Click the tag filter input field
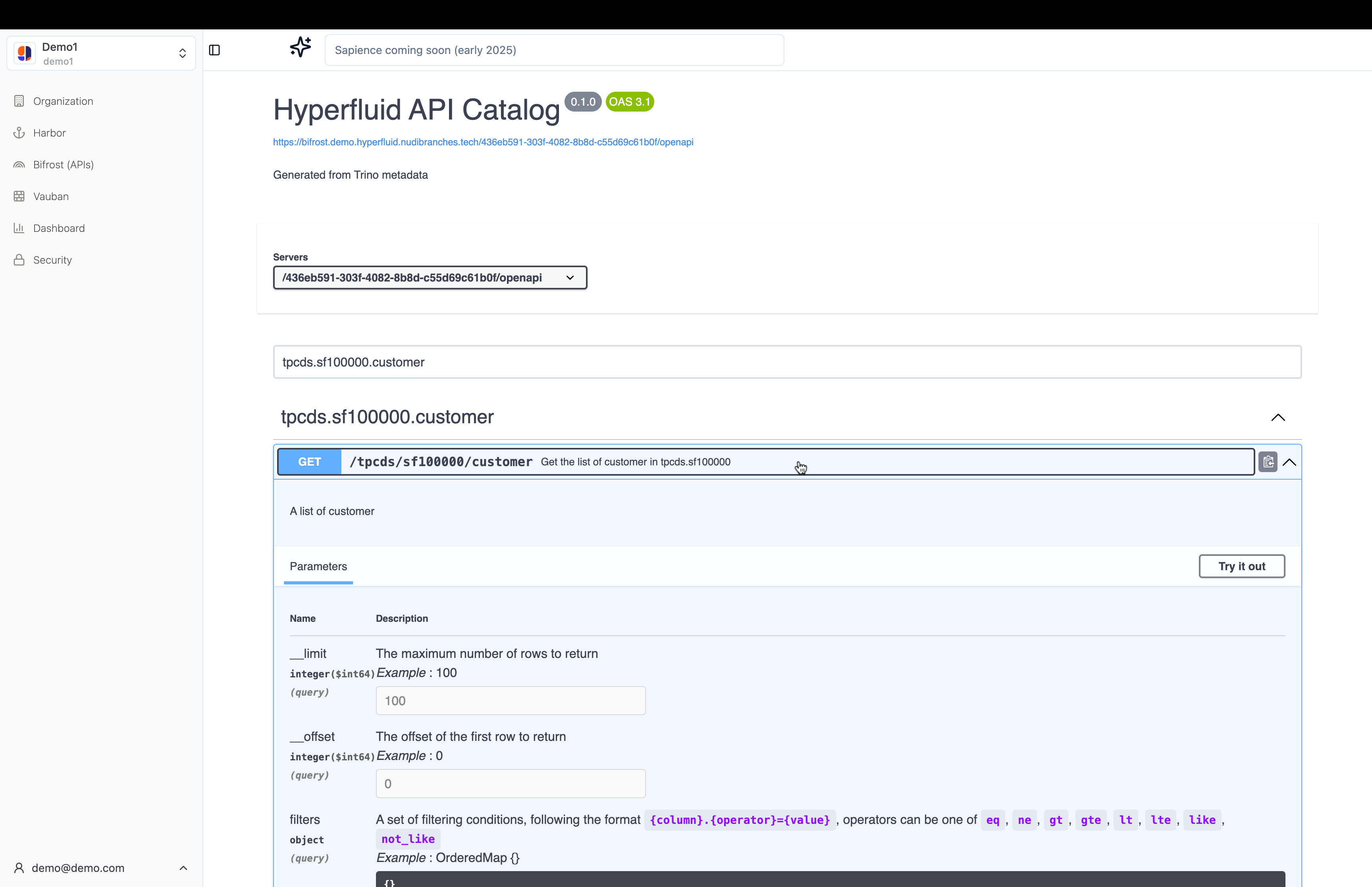The height and width of the screenshot is (887, 1372). point(787,362)
